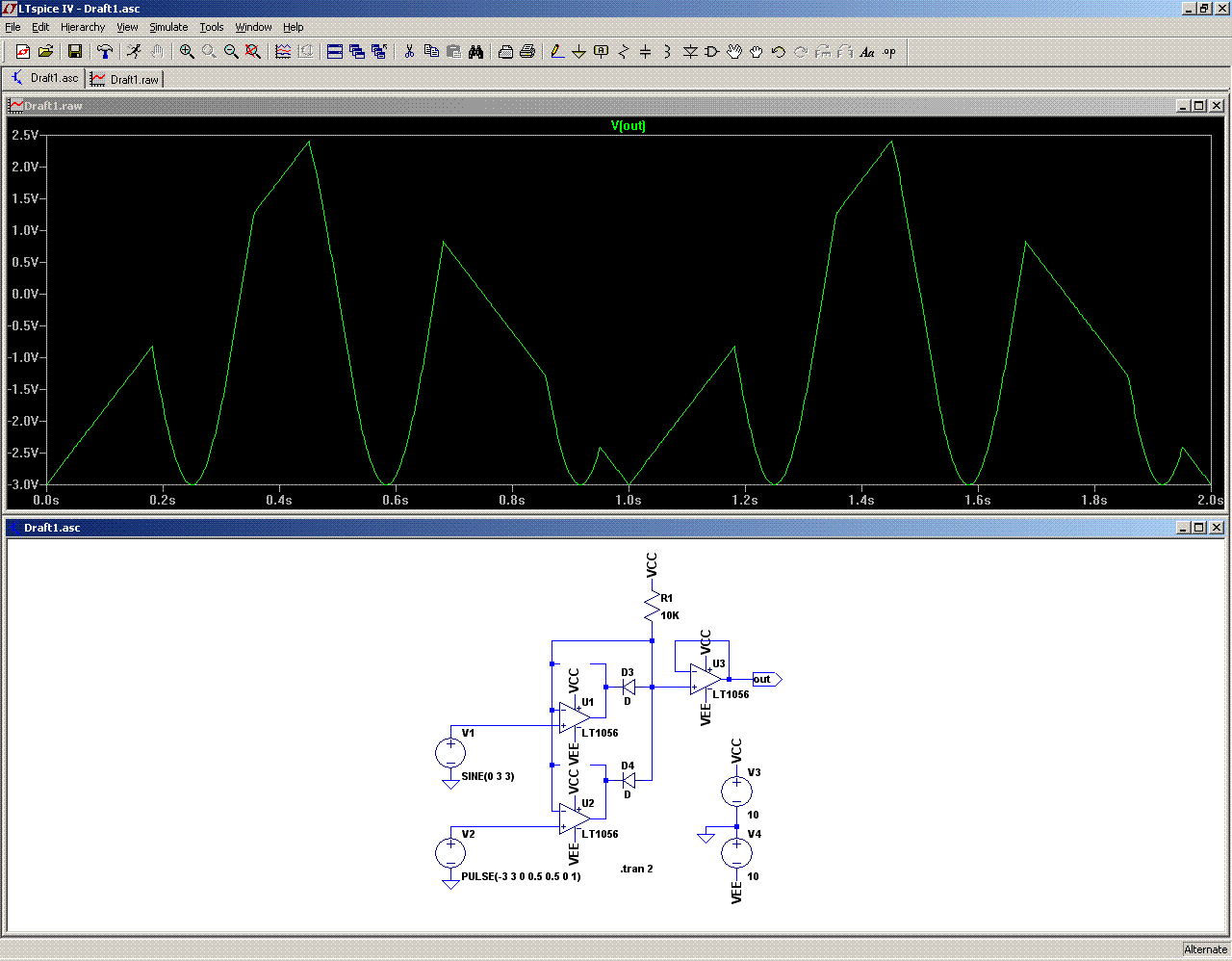Screen dimensions: 1232x961
Task: Open the Hierarchy menu
Action: [x=83, y=27]
